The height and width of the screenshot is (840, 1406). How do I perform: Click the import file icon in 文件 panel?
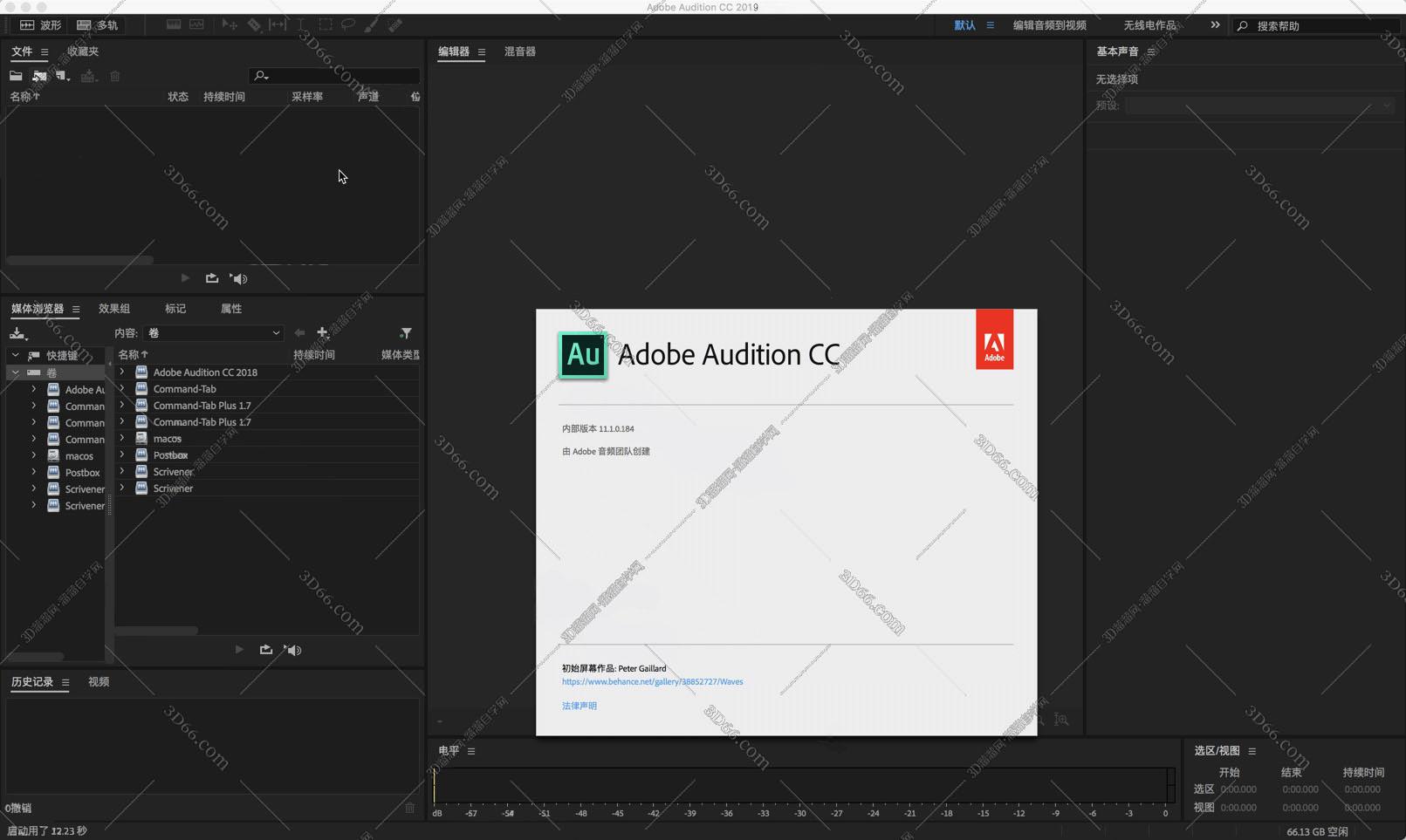pyautogui.click(x=39, y=77)
